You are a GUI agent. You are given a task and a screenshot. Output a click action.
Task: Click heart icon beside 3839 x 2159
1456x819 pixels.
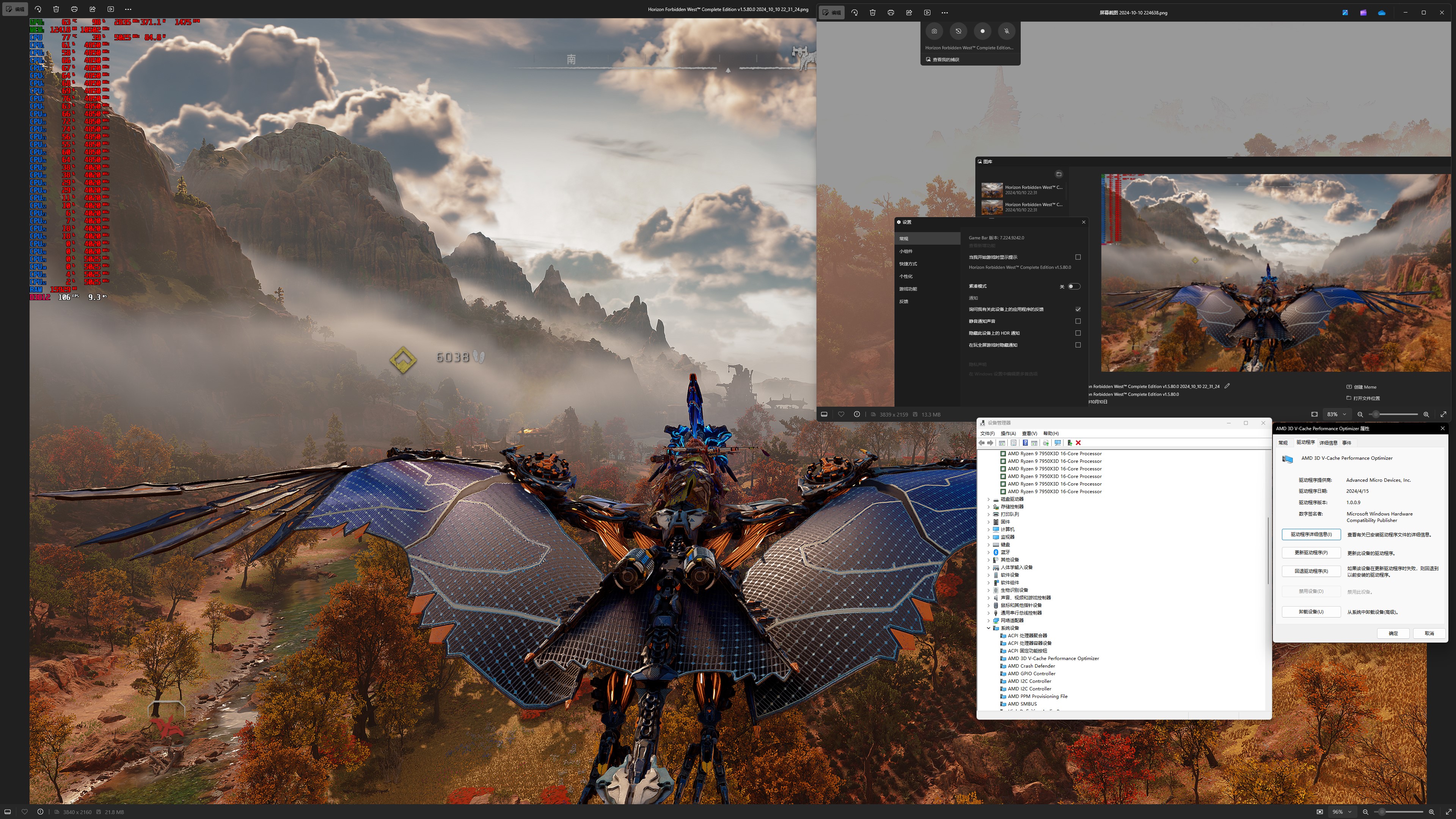point(841,414)
